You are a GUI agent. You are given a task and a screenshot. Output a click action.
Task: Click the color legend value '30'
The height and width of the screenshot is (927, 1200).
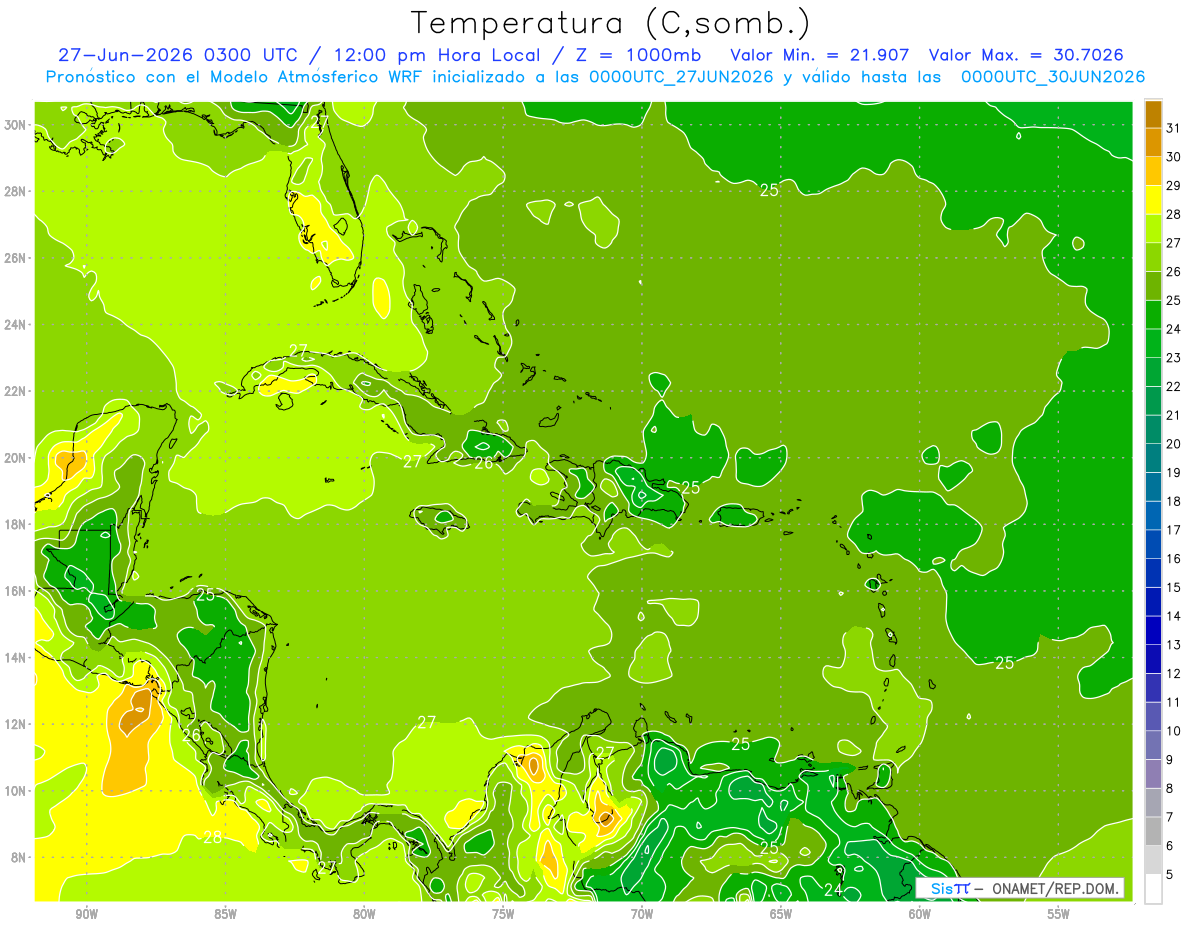[1174, 157]
